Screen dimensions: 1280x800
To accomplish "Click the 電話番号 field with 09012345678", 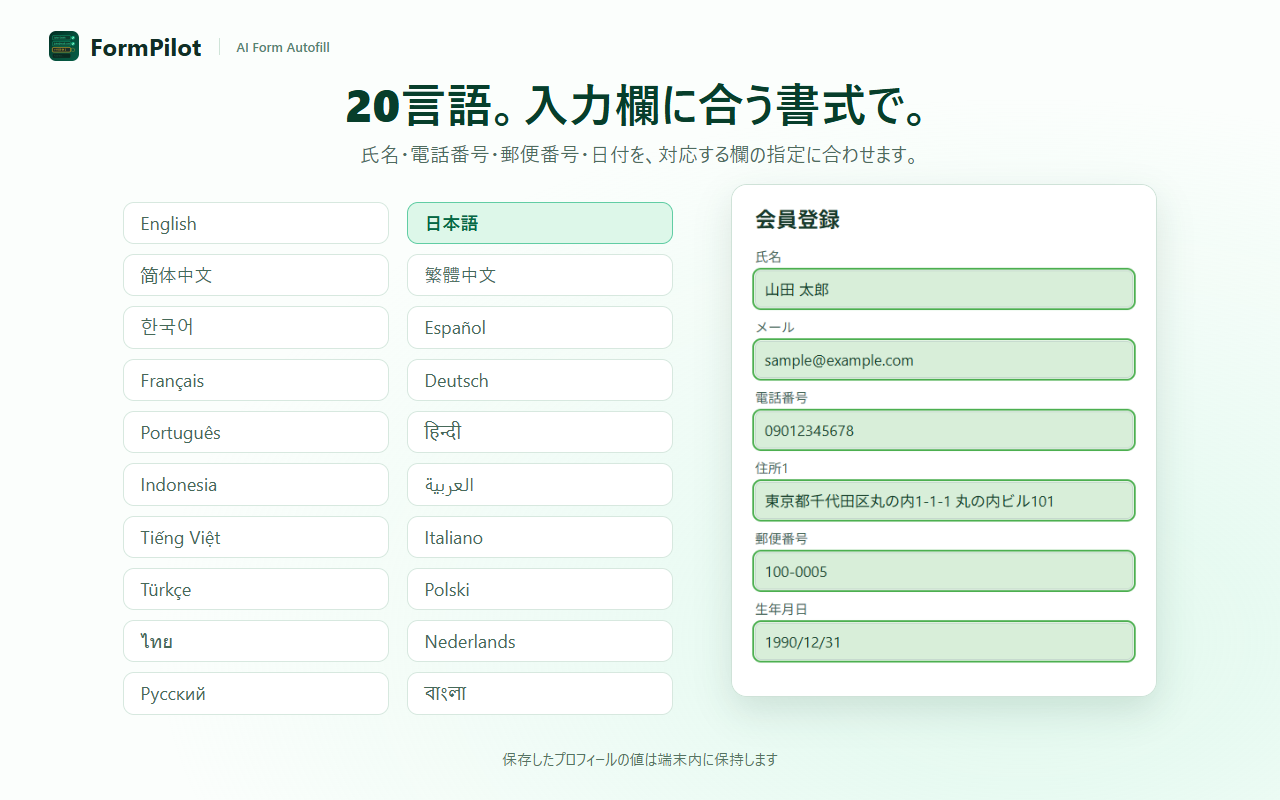I will pos(944,430).
